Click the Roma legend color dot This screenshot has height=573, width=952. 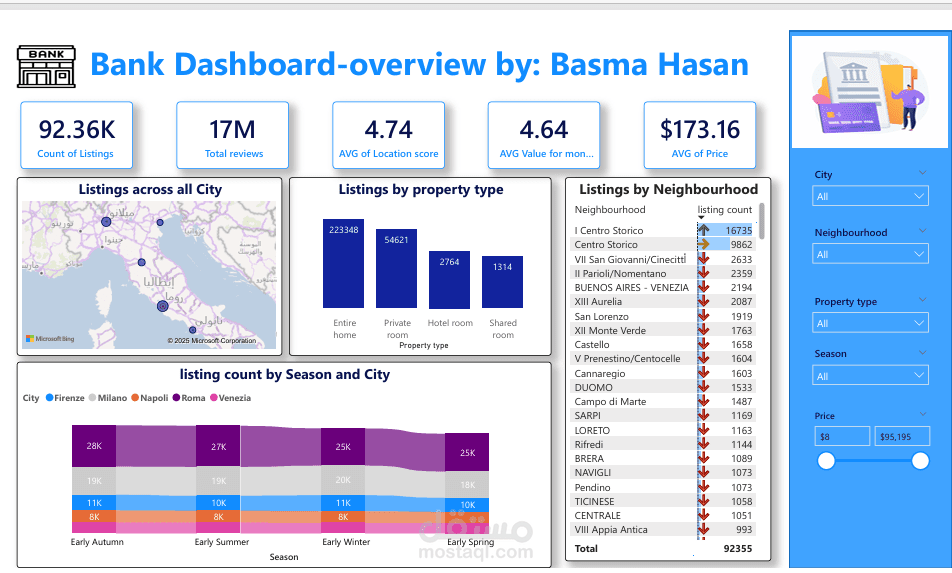click(x=176, y=398)
